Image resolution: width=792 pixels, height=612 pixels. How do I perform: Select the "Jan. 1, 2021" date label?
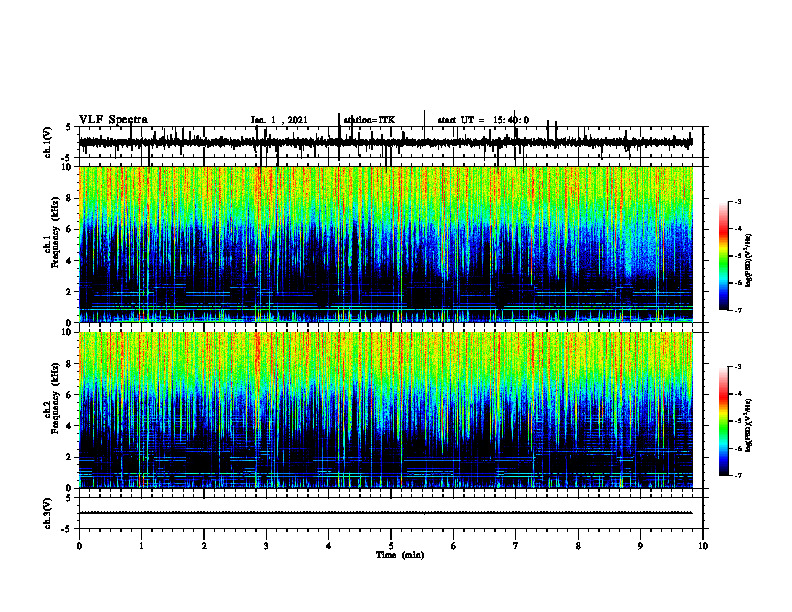coord(279,120)
